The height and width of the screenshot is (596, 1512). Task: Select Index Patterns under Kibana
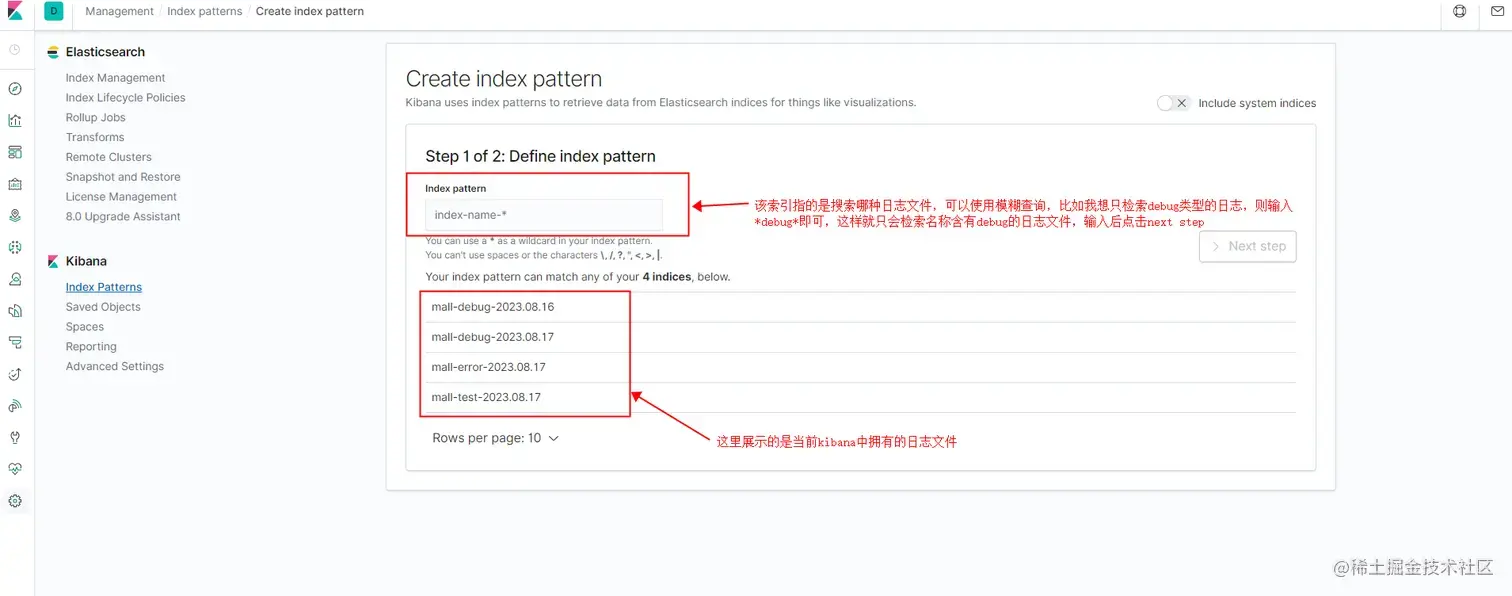pyautogui.click(x=104, y=287)
